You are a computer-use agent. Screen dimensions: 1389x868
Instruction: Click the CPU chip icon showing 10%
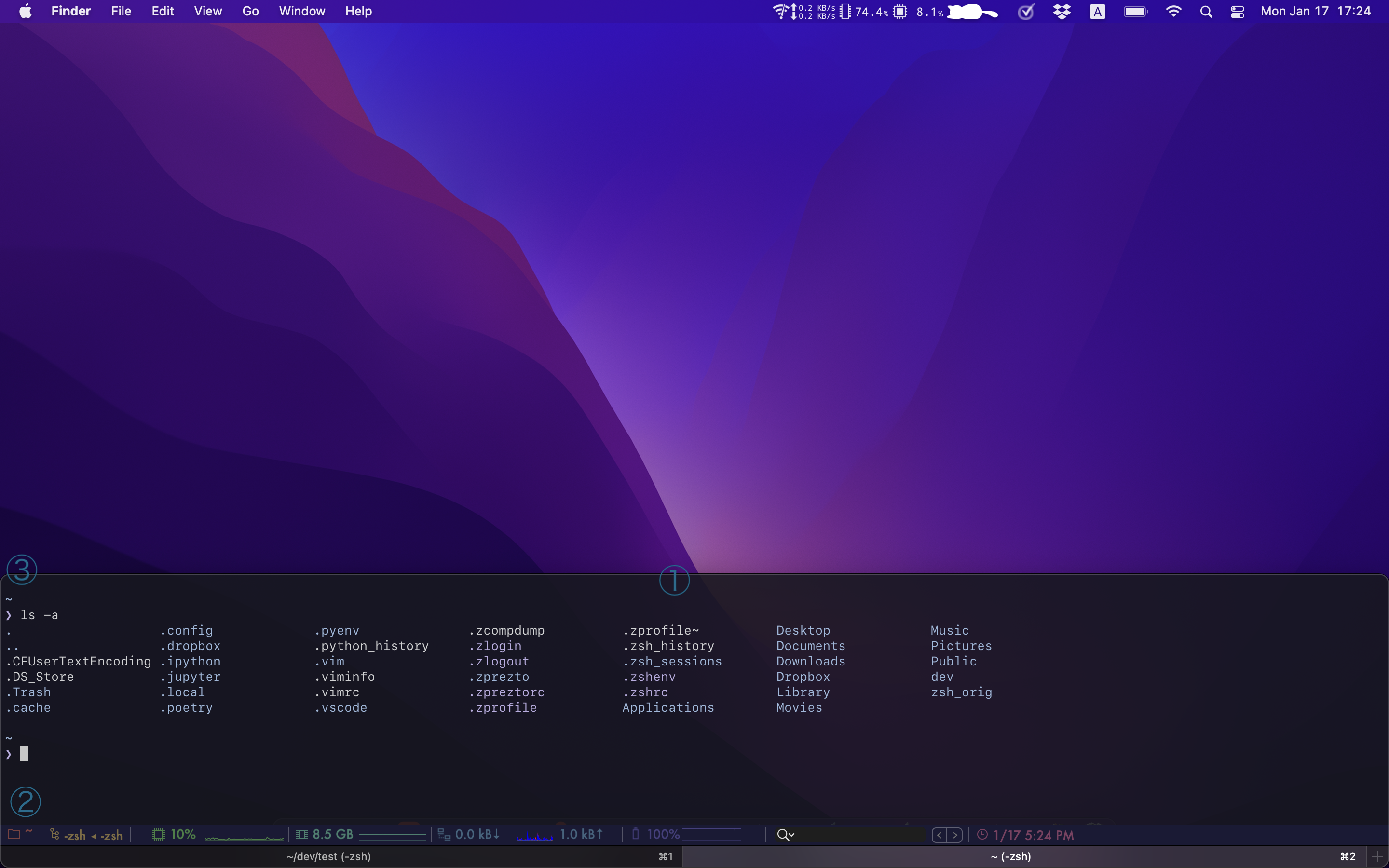pos(158,834)
